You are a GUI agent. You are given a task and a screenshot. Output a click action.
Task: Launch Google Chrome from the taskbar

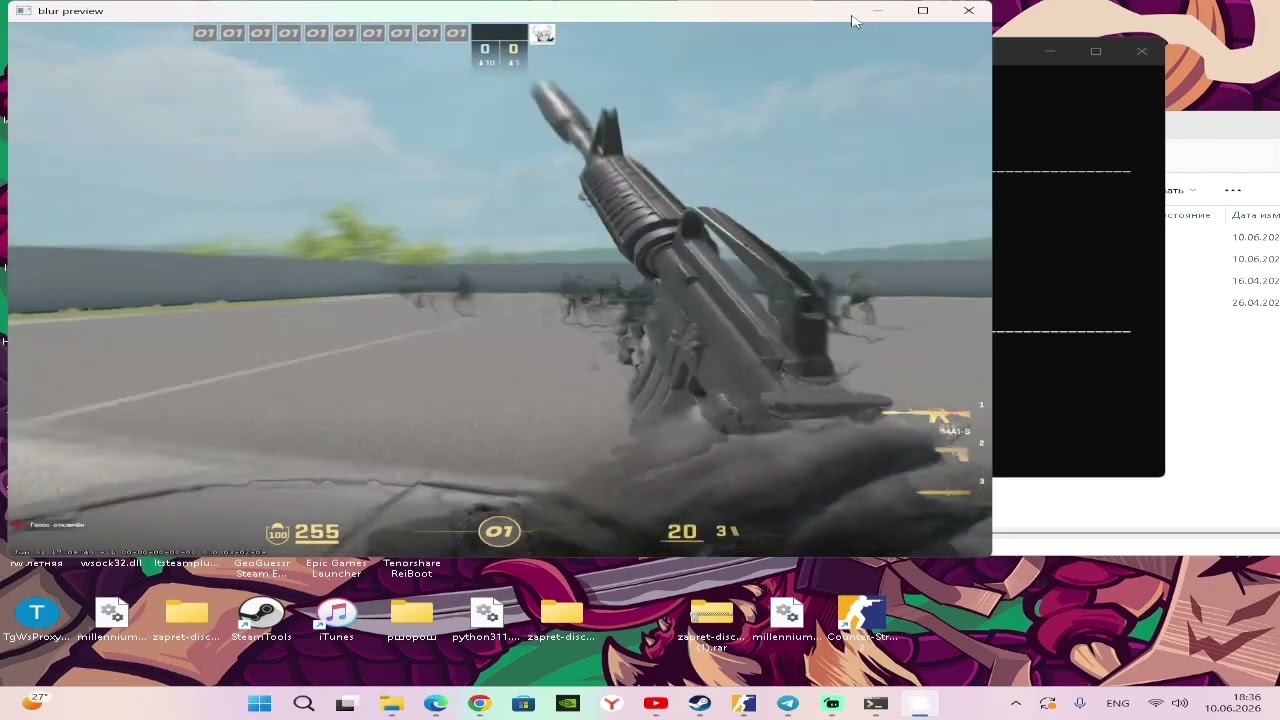pyautogui.click(x=479, y=704)
